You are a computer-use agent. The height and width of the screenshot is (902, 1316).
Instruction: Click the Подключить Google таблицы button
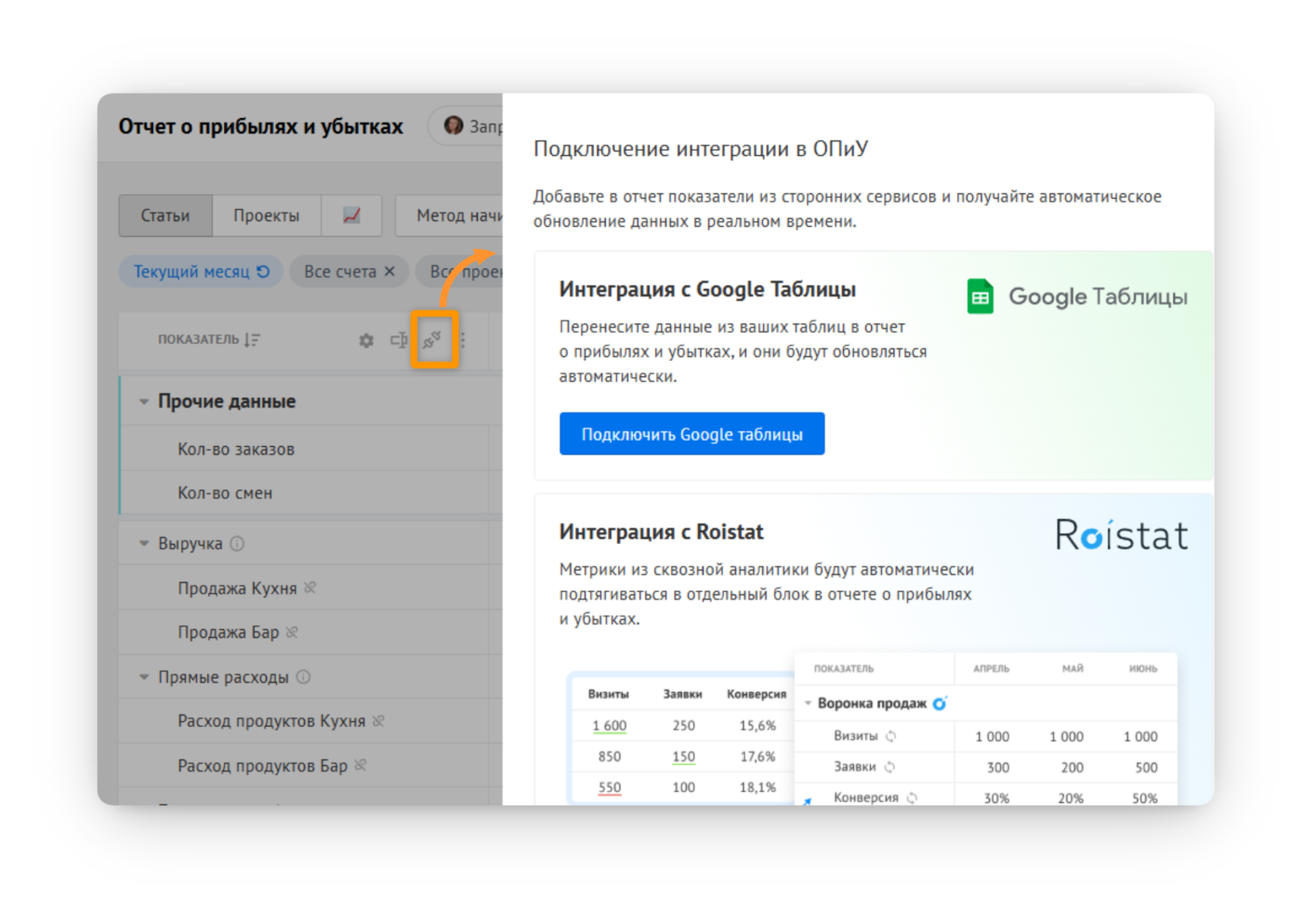[x=692, y=433]
